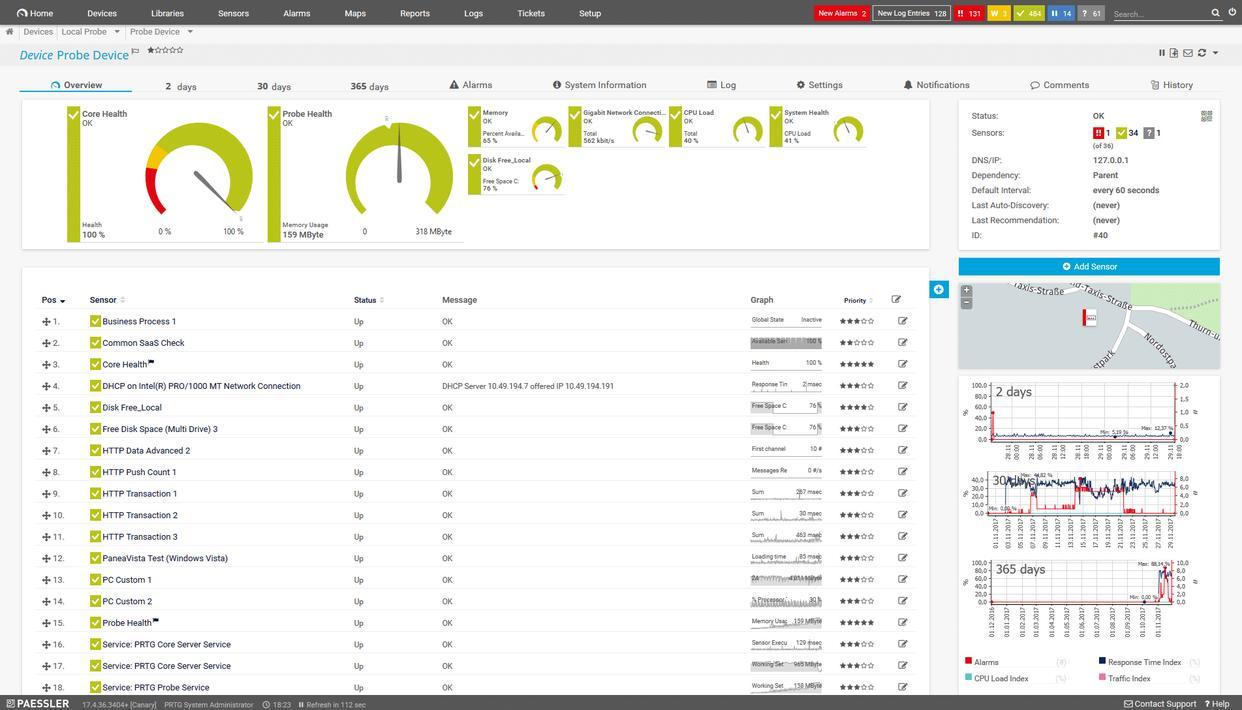Image resolution: width=1242 pixels, height=710 pixels.
Task: Open the Setup menu
Action: pyautogui.click(x=590, y=13)
